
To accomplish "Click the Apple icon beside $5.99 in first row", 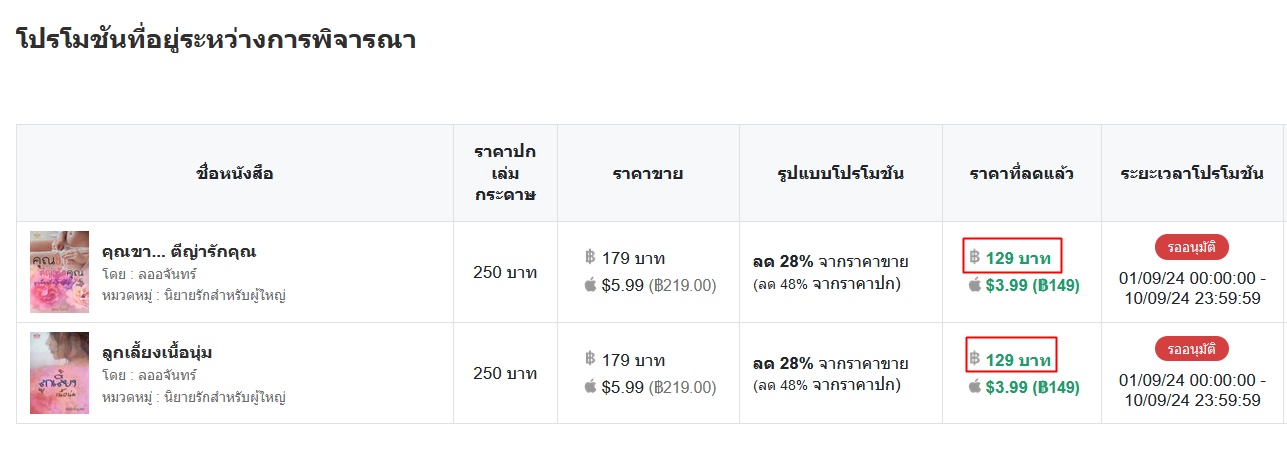I will (x=590, y=285).
